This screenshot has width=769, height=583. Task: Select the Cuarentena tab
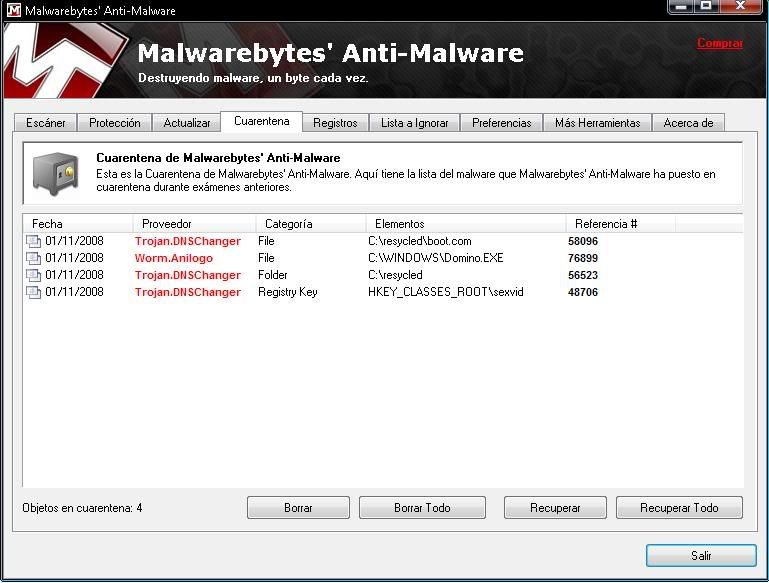pos(262,121)
